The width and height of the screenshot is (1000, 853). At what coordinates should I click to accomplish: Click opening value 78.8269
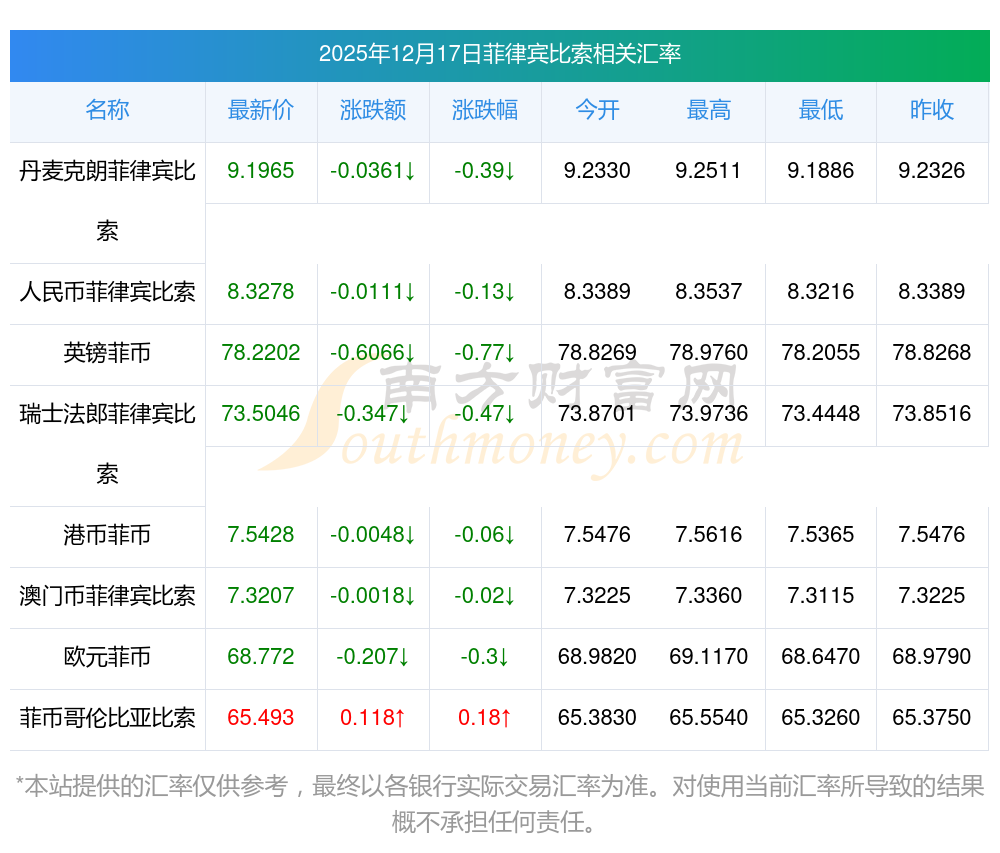tap(597, 353)
